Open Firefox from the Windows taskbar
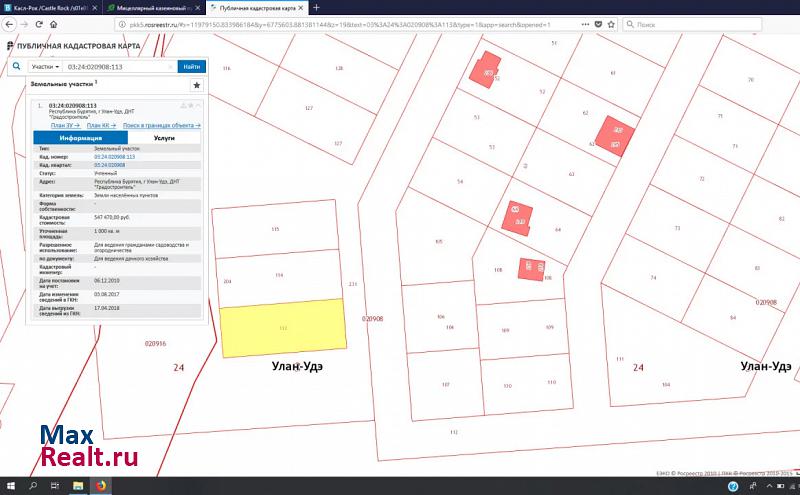Screen dimensions: 800x495 (x=100, y=486)
